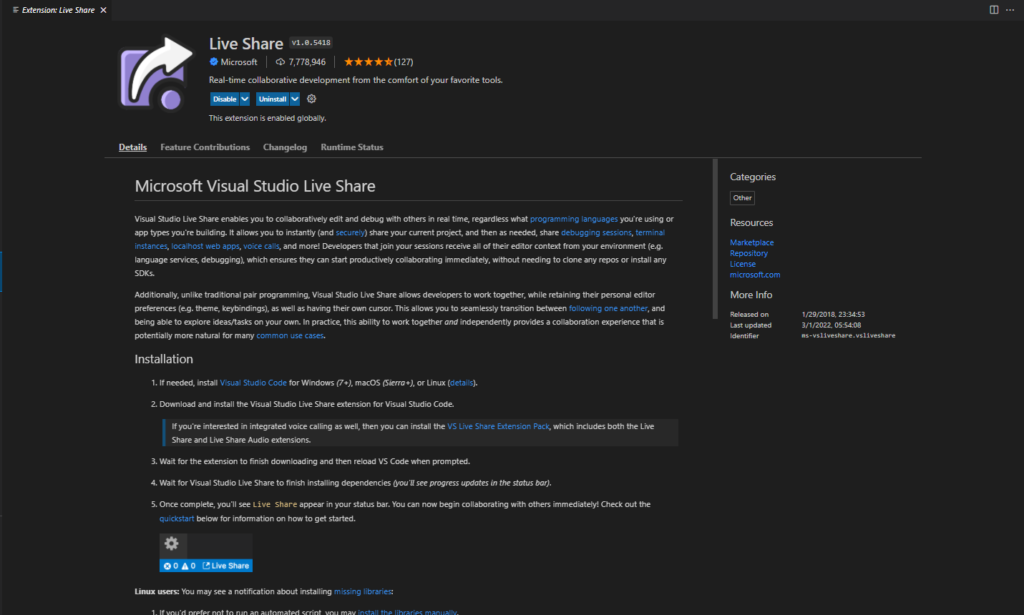Screen dimensions: 1024x615
Task: Open the Feature Contributions tab
Action: coord(205,148)
